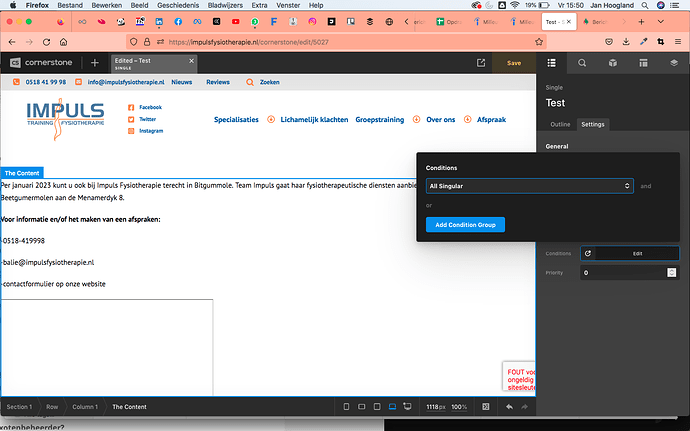Expand the Specialisaties navigation menu
The height and width of the screenshot is (431, 690).
click(237, 120)
